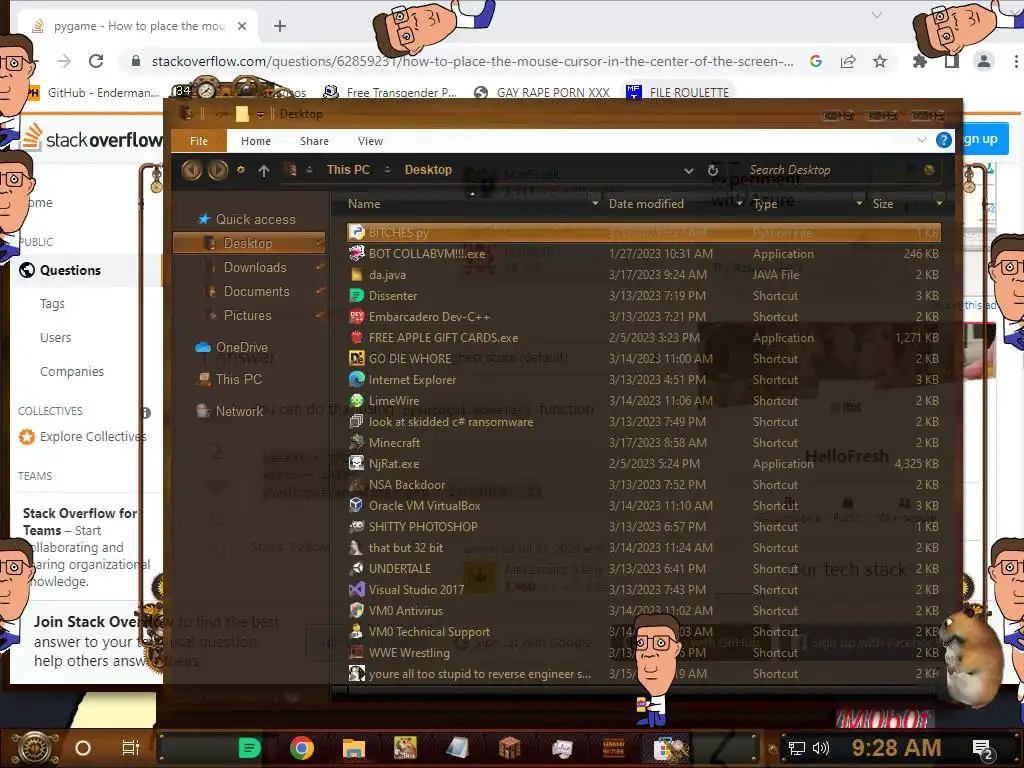The height and width of the screenshot is (768, 1024).
Task: Click the Explorer Forward navigation button
Action: pyautogui.click(x=218, y=170)
